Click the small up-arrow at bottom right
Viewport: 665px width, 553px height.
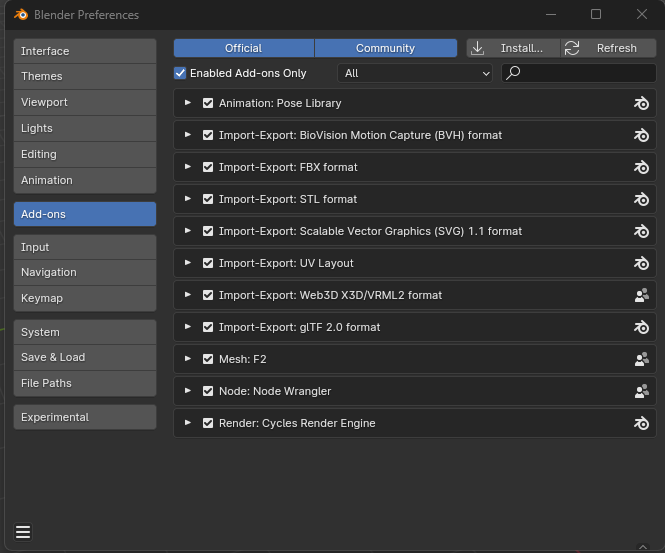643,547
